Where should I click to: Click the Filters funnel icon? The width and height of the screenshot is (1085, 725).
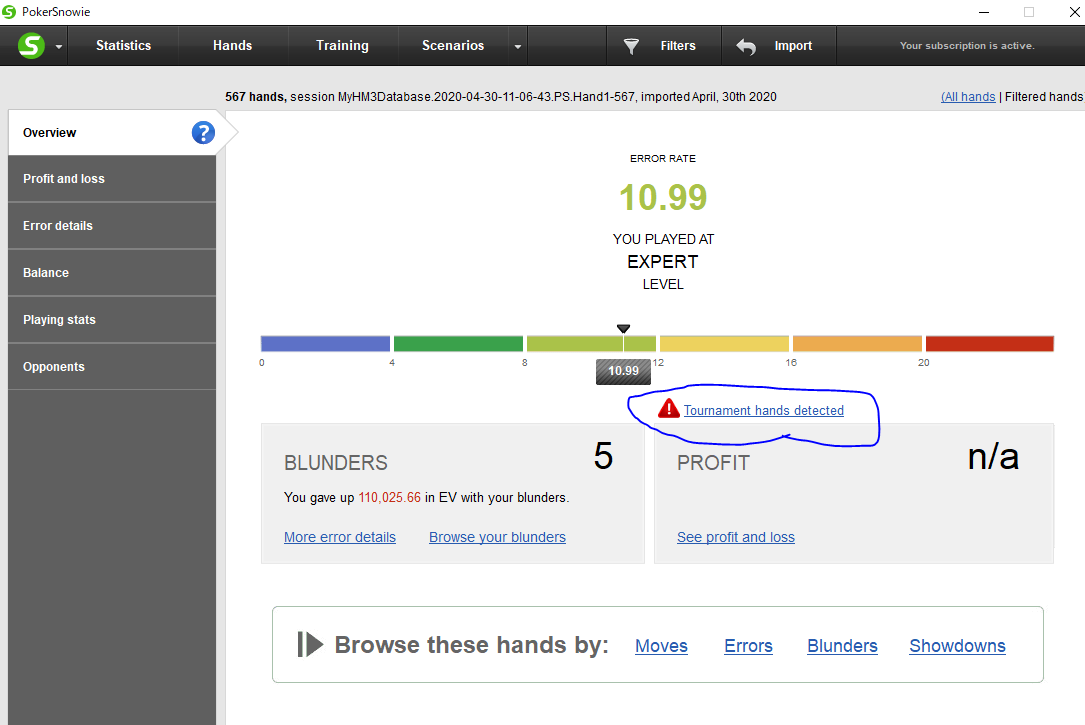pyautogui.click(x=631, y=46)
